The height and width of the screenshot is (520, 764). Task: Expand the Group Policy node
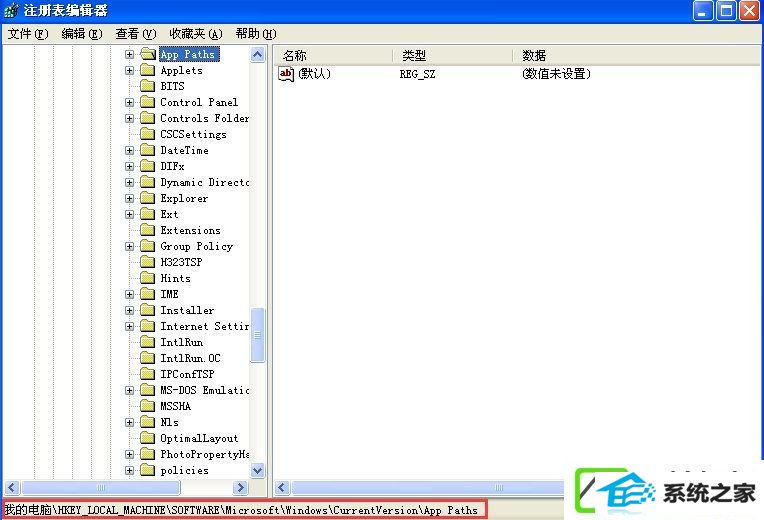tap(129, 247)
